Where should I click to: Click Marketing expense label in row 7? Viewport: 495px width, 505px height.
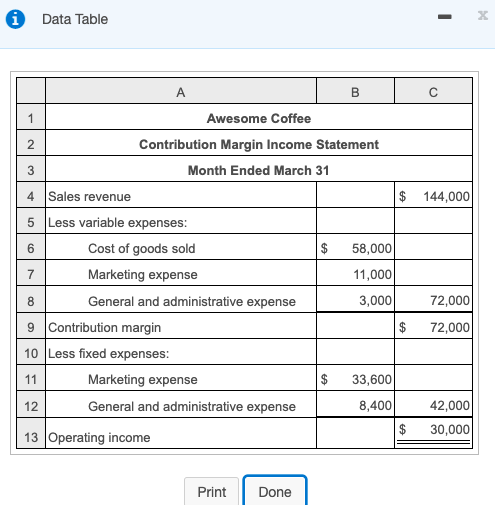pos(143,275)
